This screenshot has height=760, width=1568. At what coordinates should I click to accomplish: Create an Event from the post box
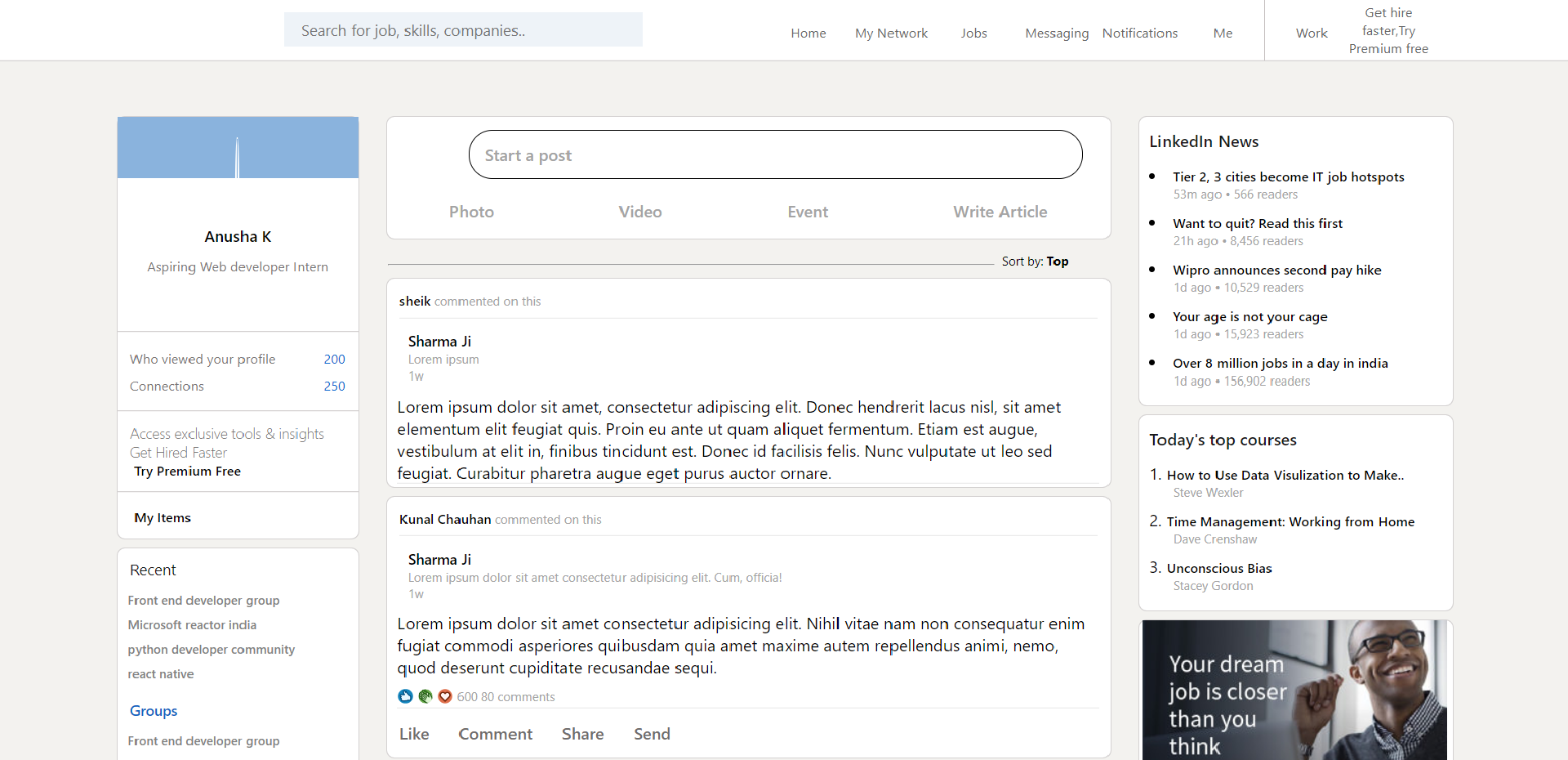807,212
